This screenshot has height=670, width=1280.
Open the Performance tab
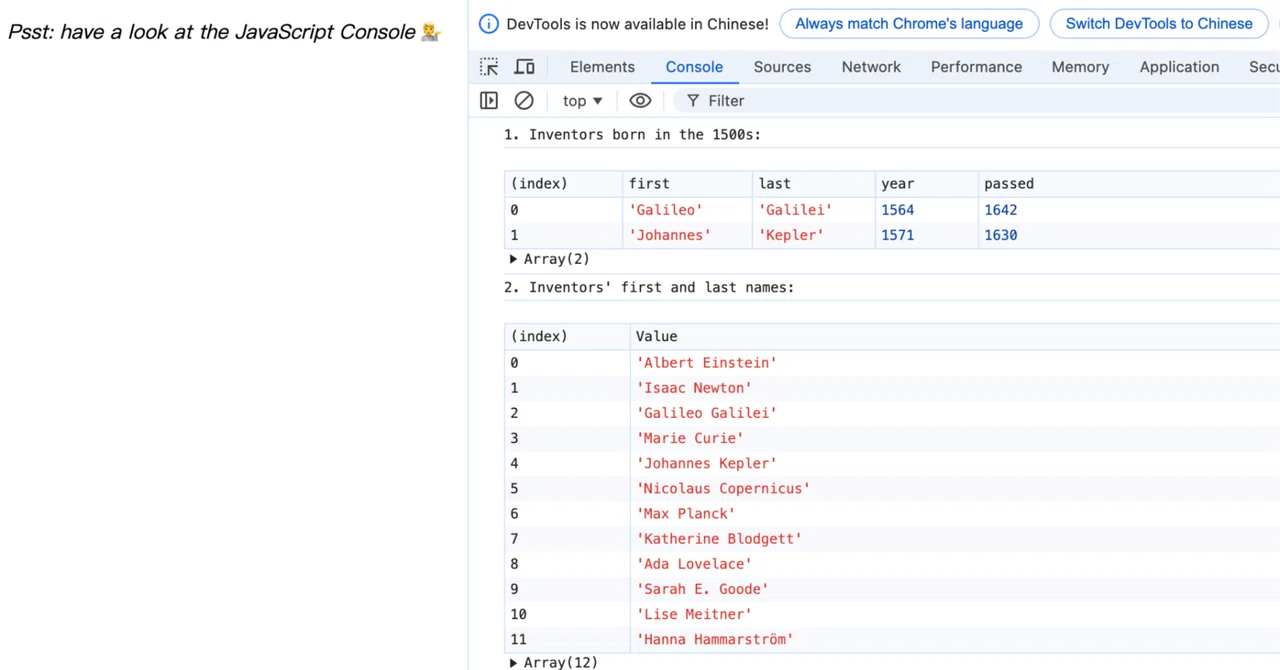pos(976,67)
